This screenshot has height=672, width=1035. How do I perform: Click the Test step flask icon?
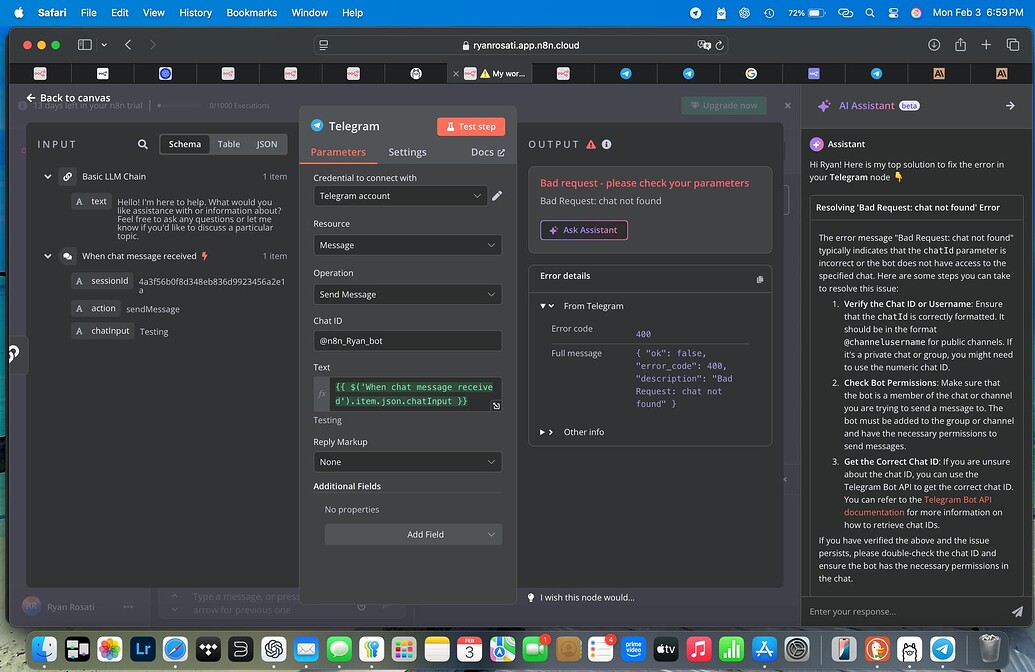(x=450, y=126)
